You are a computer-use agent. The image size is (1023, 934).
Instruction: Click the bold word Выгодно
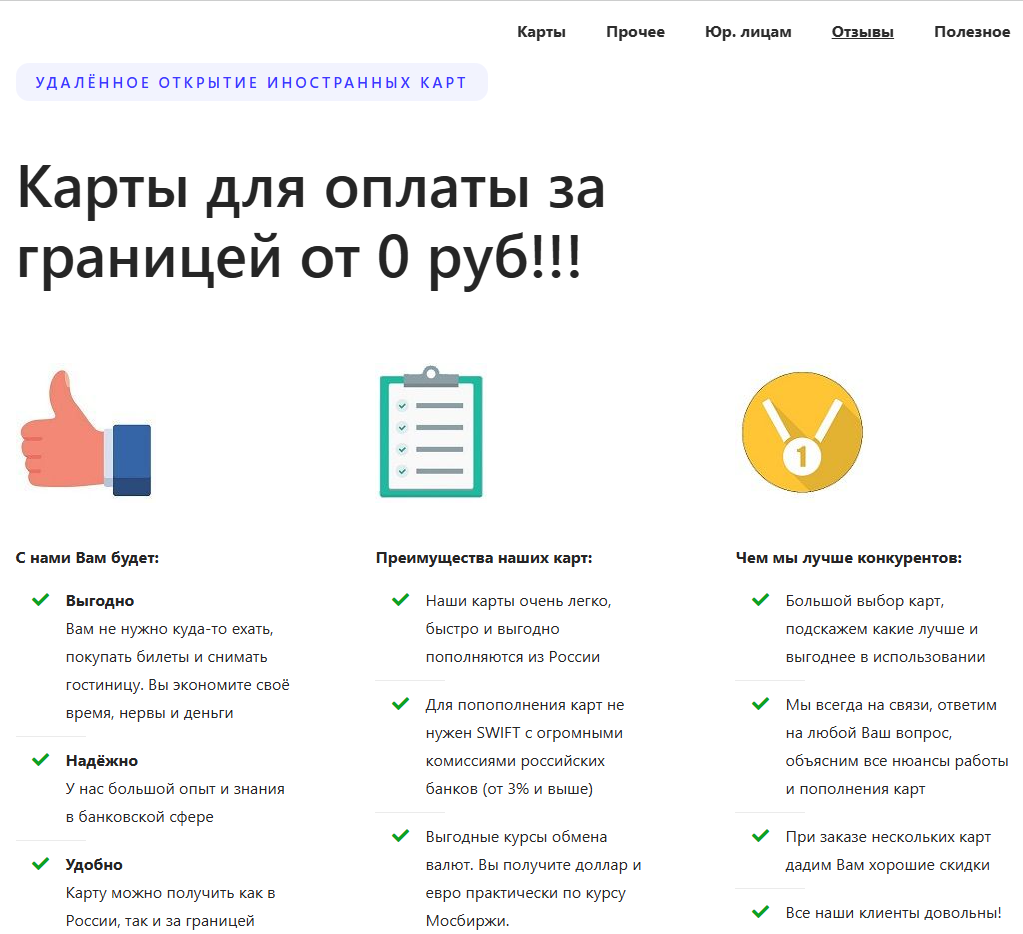pyautogui.click(x=100, y=601)
